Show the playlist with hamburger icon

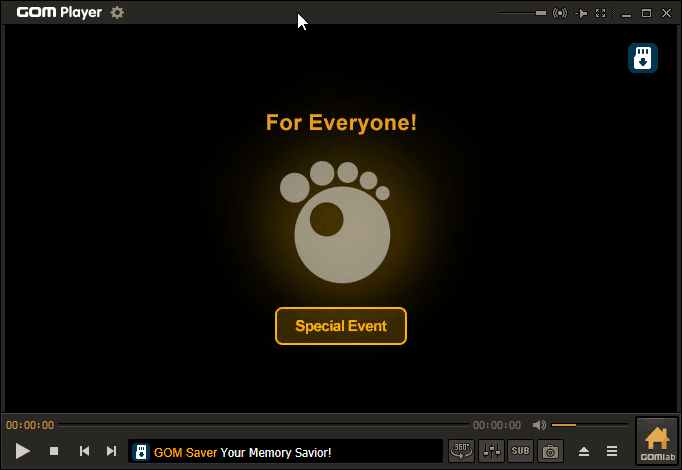[x=612, y=451]
